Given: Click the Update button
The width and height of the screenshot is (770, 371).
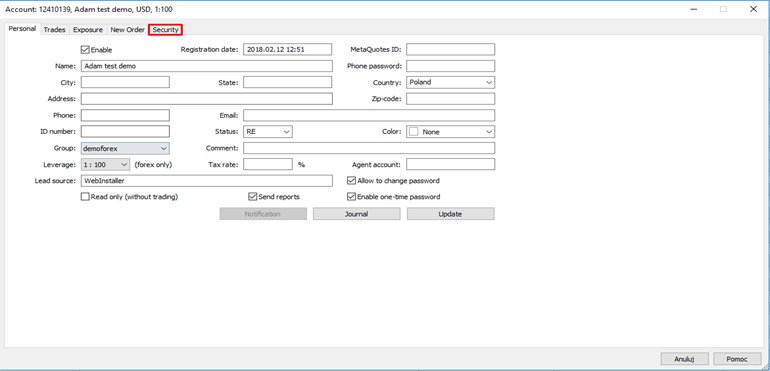Looking at the screenshot, I should click(450, 214).
